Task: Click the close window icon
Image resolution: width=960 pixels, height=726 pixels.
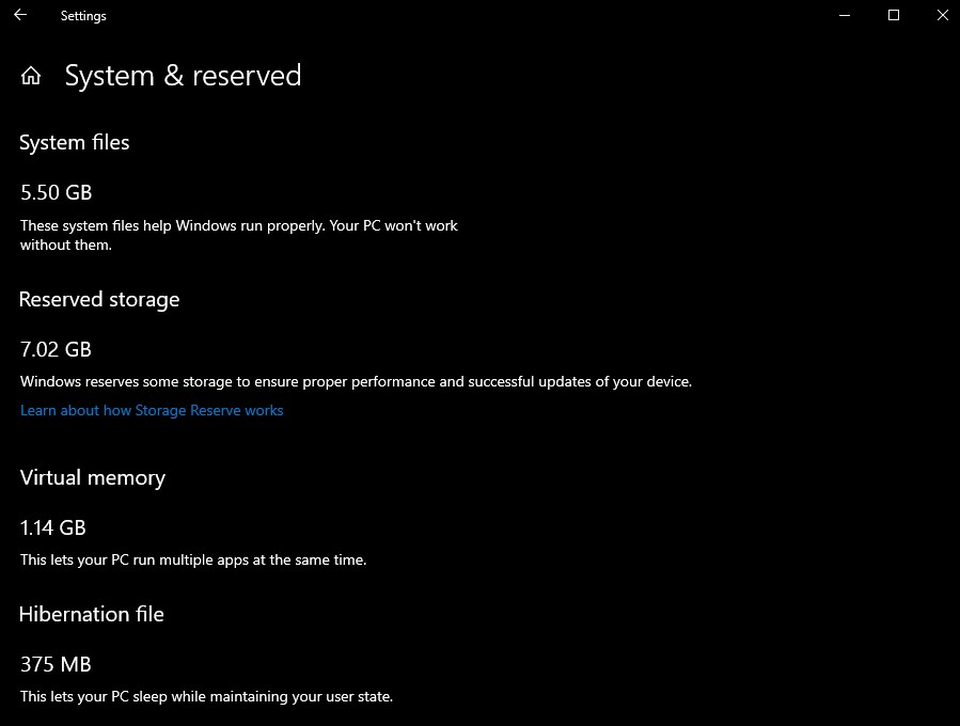Action: point(942,15)
